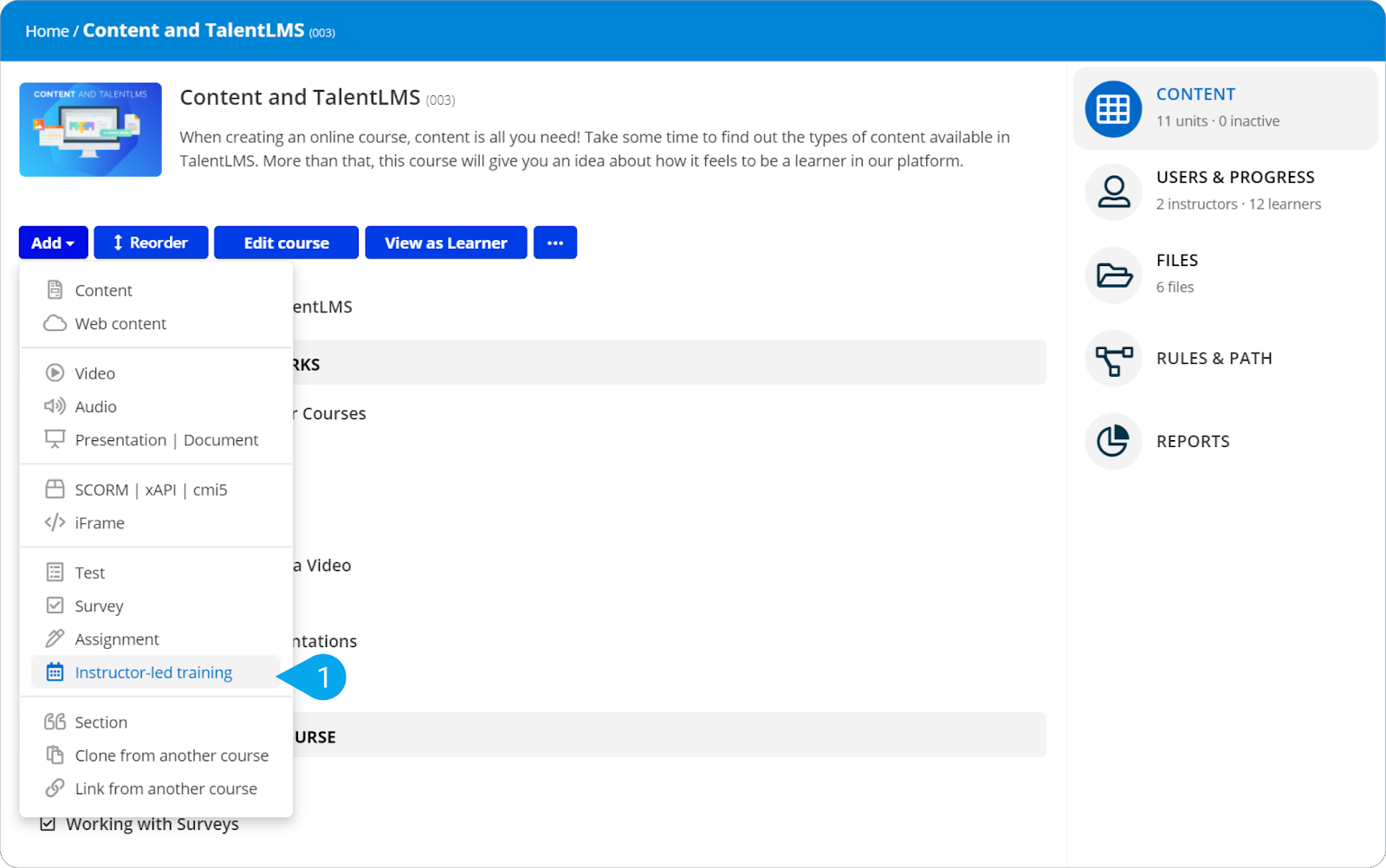Select Content from the Add menu

pyautogui.click(x=156, y=290)
